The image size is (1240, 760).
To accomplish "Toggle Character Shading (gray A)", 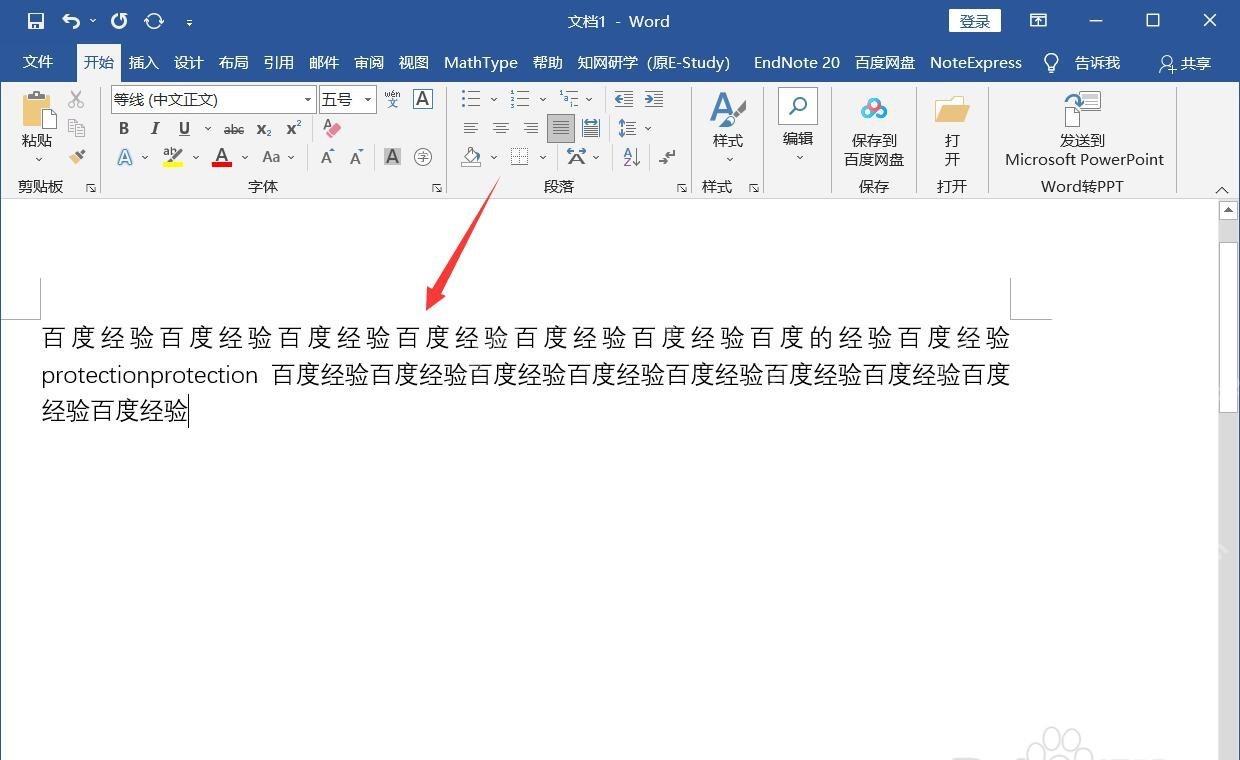I will point(392,157).
